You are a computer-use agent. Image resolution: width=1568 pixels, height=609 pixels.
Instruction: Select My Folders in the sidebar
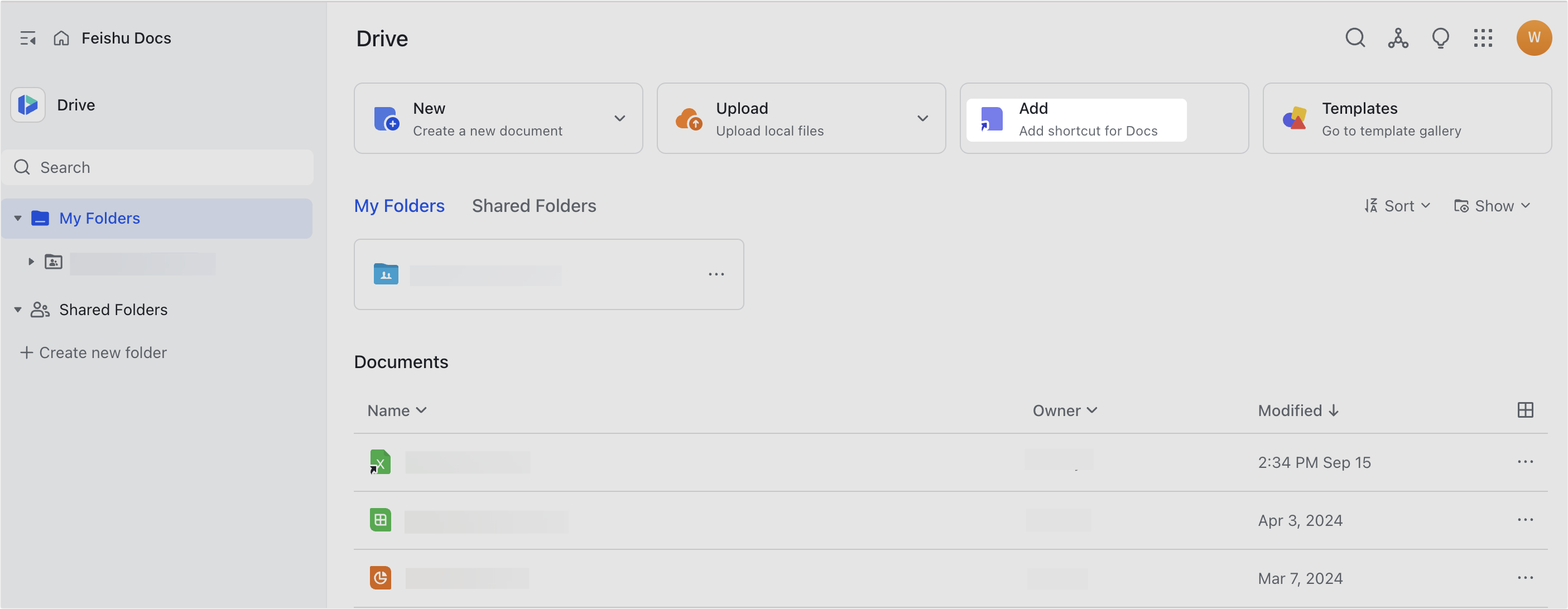99,218
